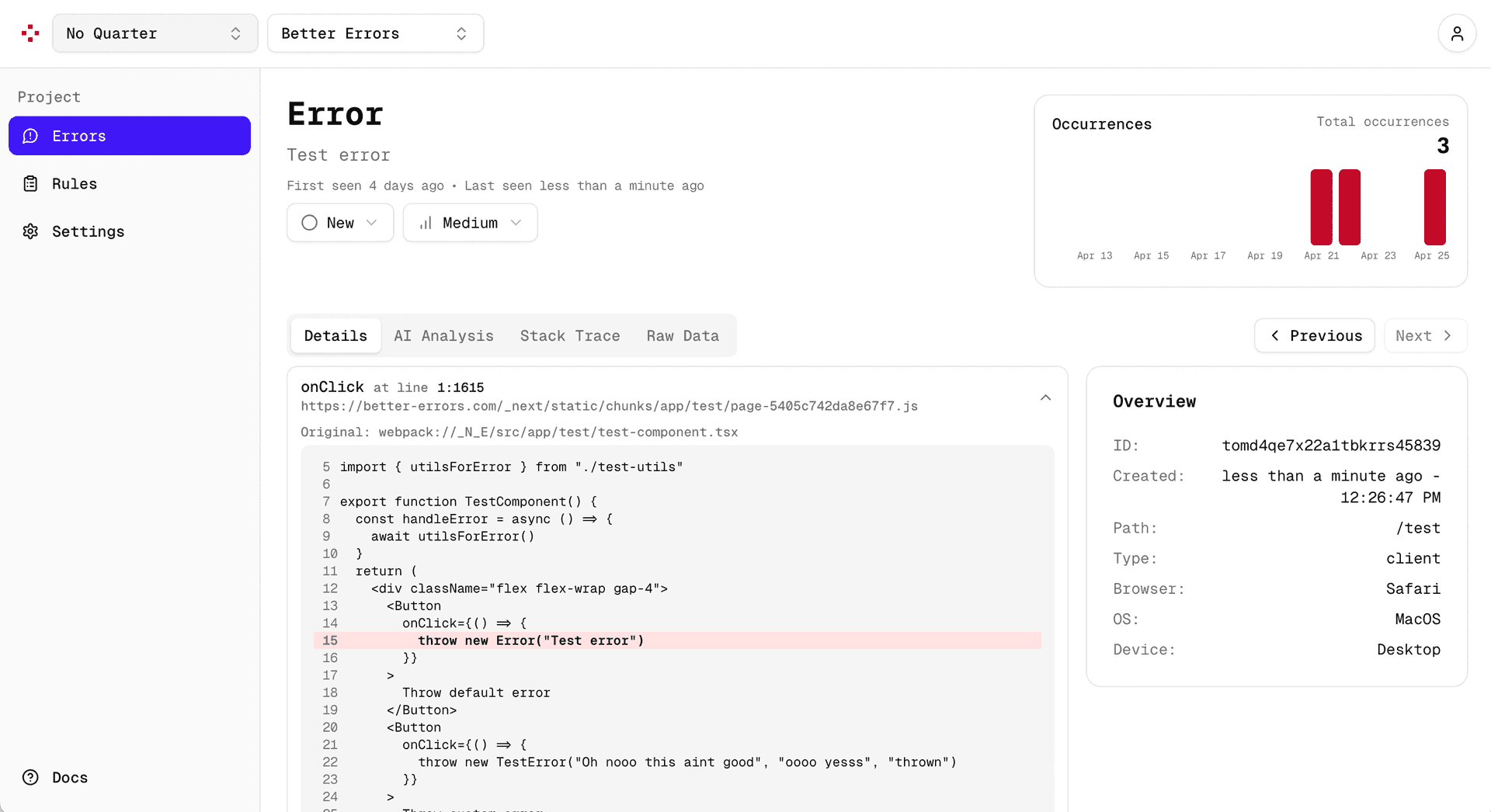The width and height of the screenshot is (1491, 812).
Task: Open the Errors section in sidebar
Action: click(x=78, y=136)
